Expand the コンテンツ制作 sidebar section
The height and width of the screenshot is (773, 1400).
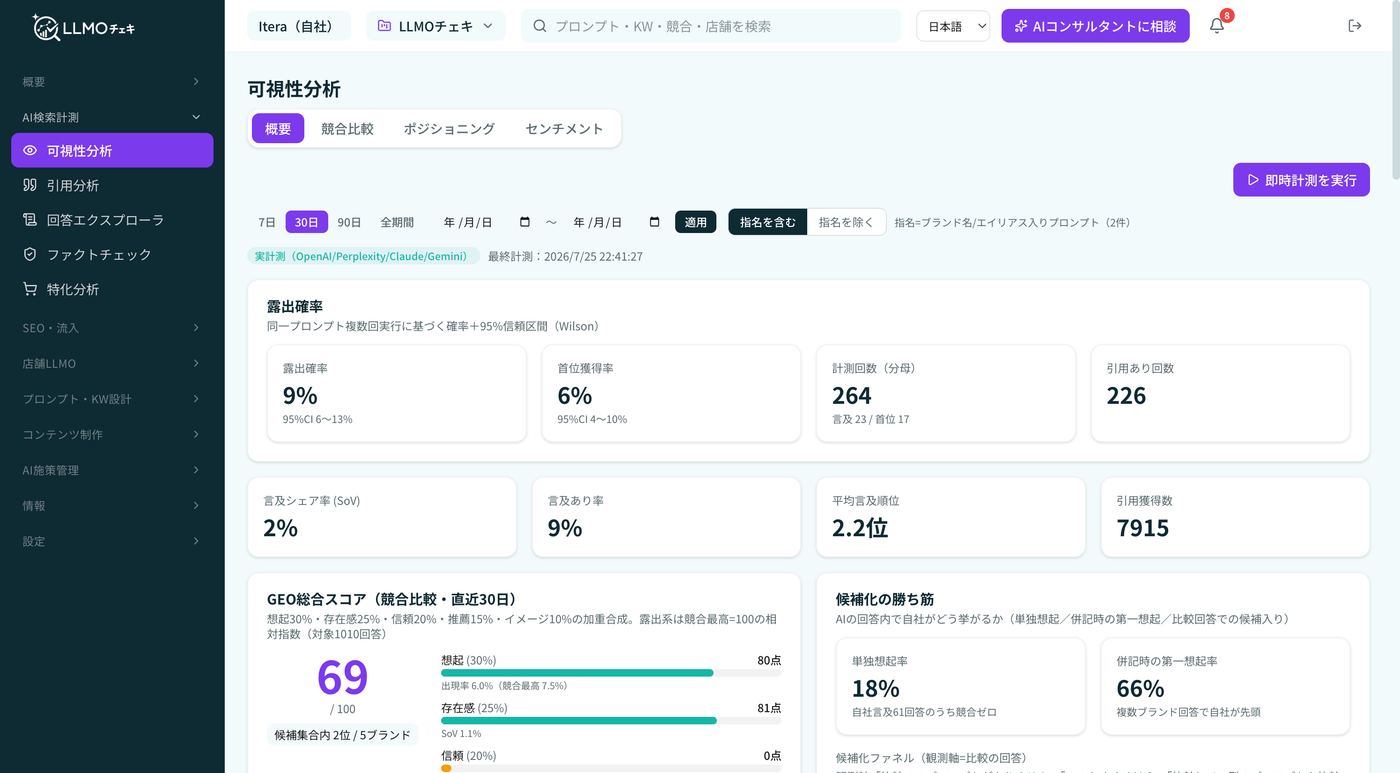point(112,434)
